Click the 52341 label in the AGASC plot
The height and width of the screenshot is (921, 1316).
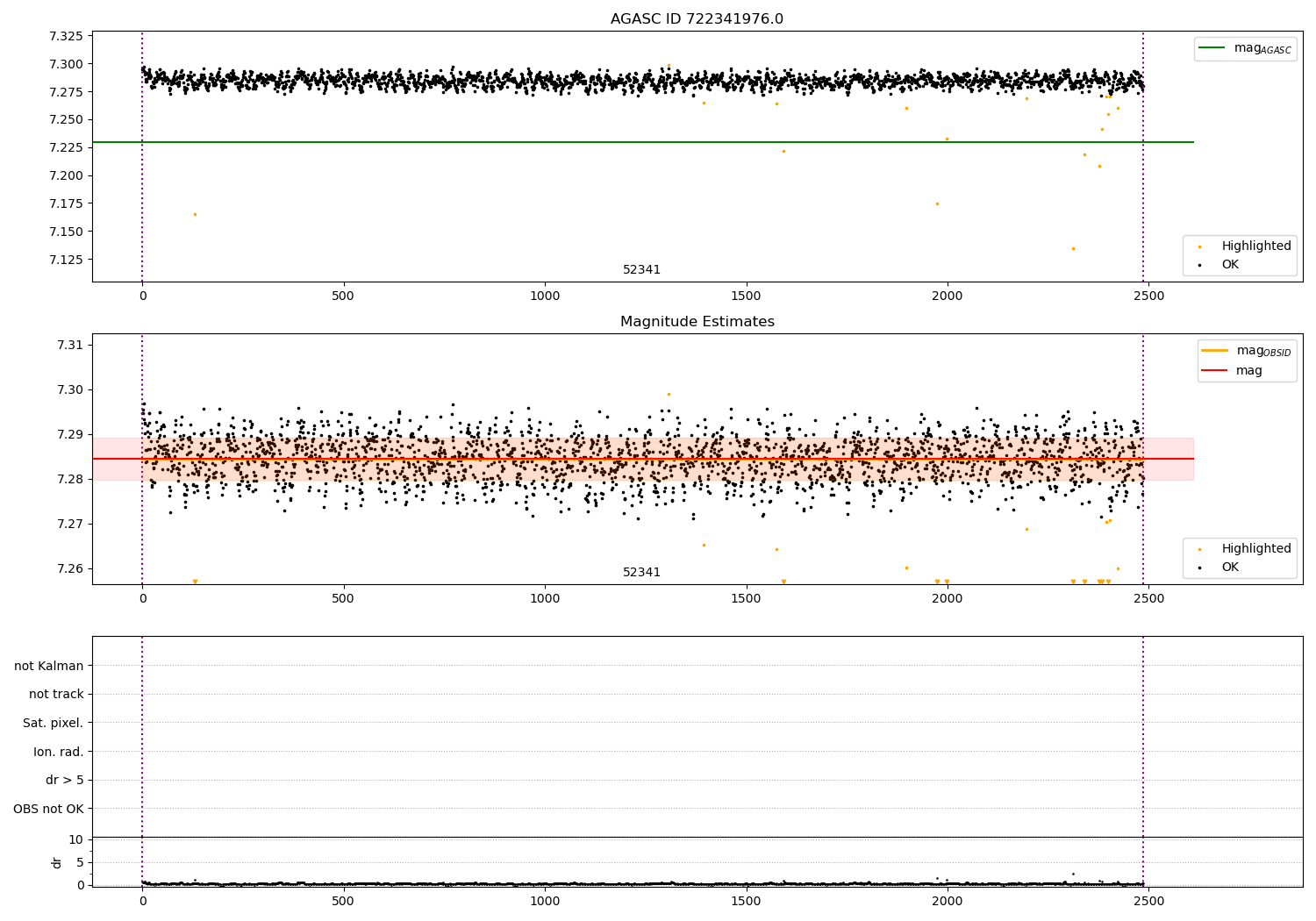(x=641, y=270)
